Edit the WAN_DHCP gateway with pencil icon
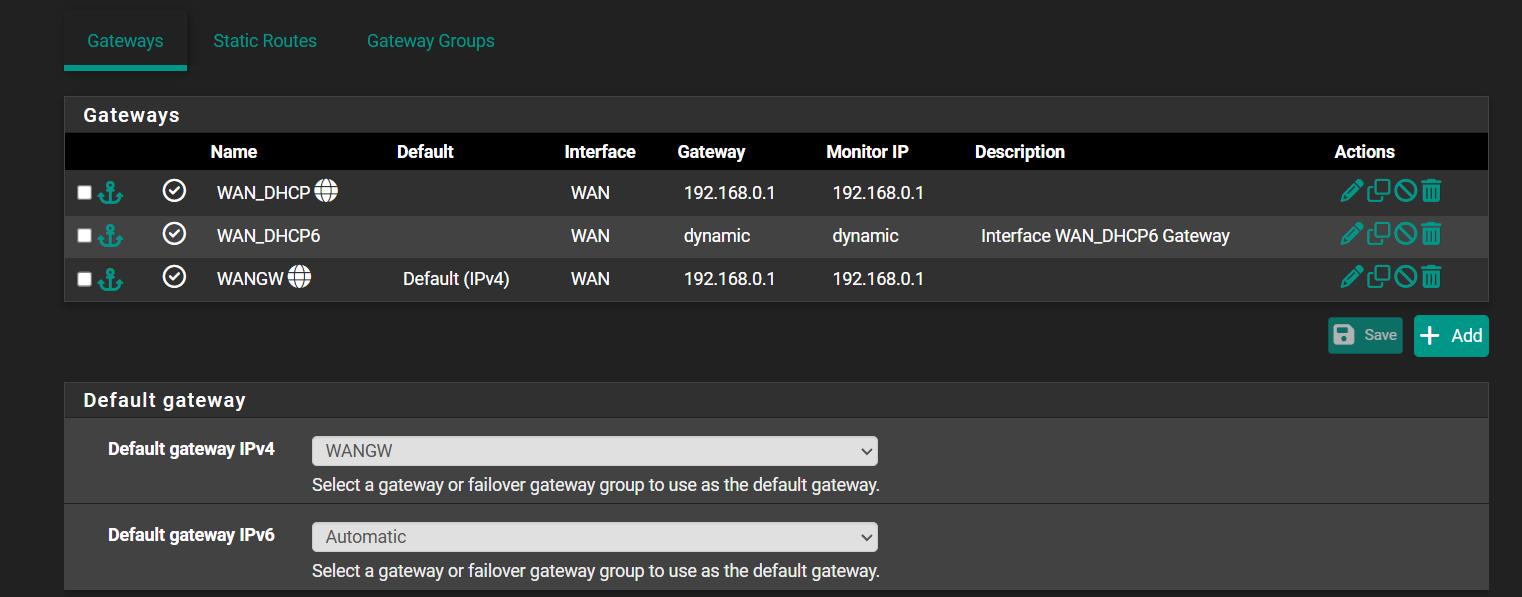 click(1351, 191)
